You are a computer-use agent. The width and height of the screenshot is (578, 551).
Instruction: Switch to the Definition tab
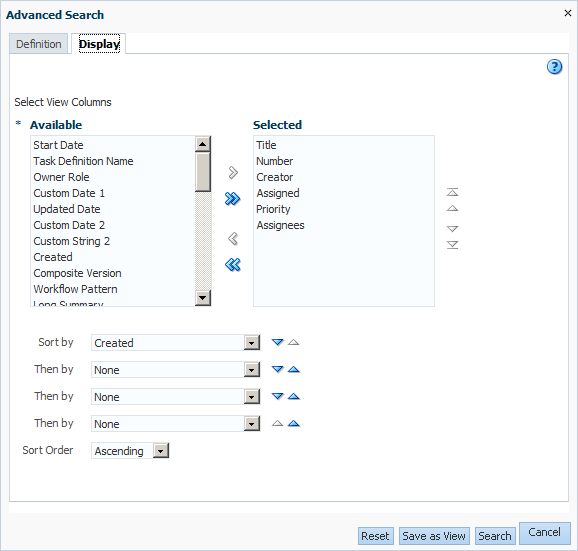click(x=39, y=44)
